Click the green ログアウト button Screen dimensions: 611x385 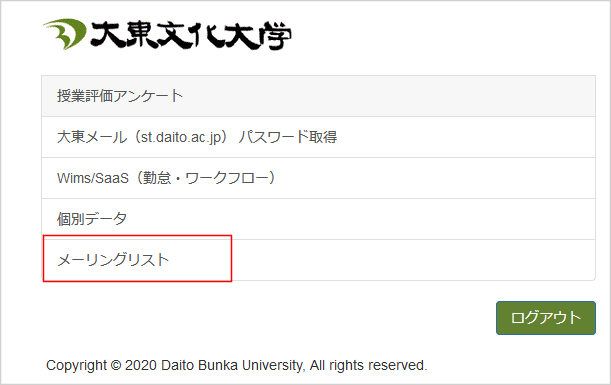(x=546, y=318)
